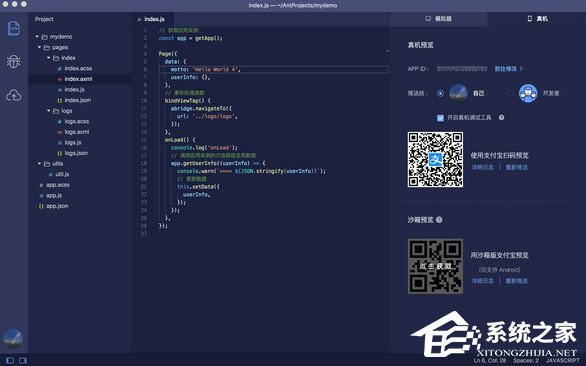Click the app.json braces icon
The height and width of the screenshot is (366, 586).
tap(41, 206)
